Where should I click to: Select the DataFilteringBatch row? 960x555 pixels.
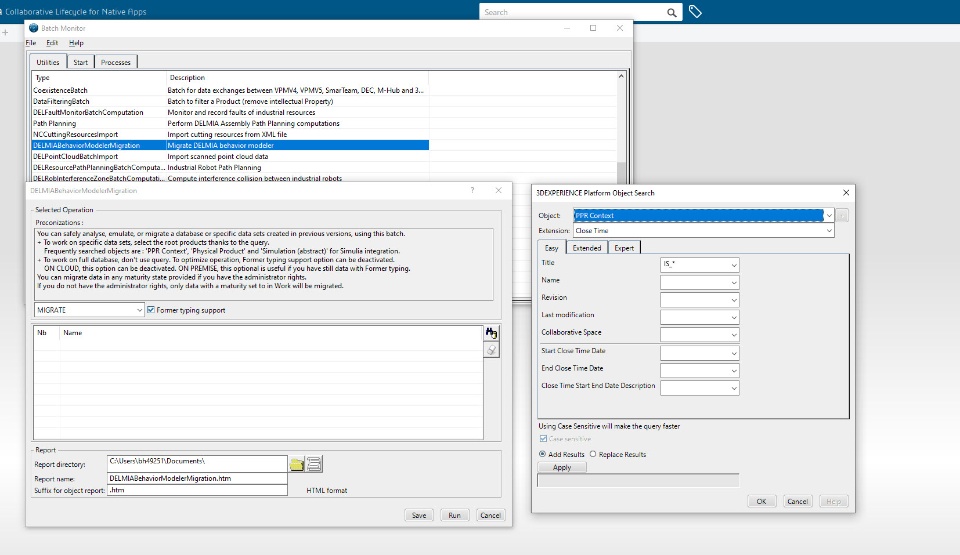point(230,101)
